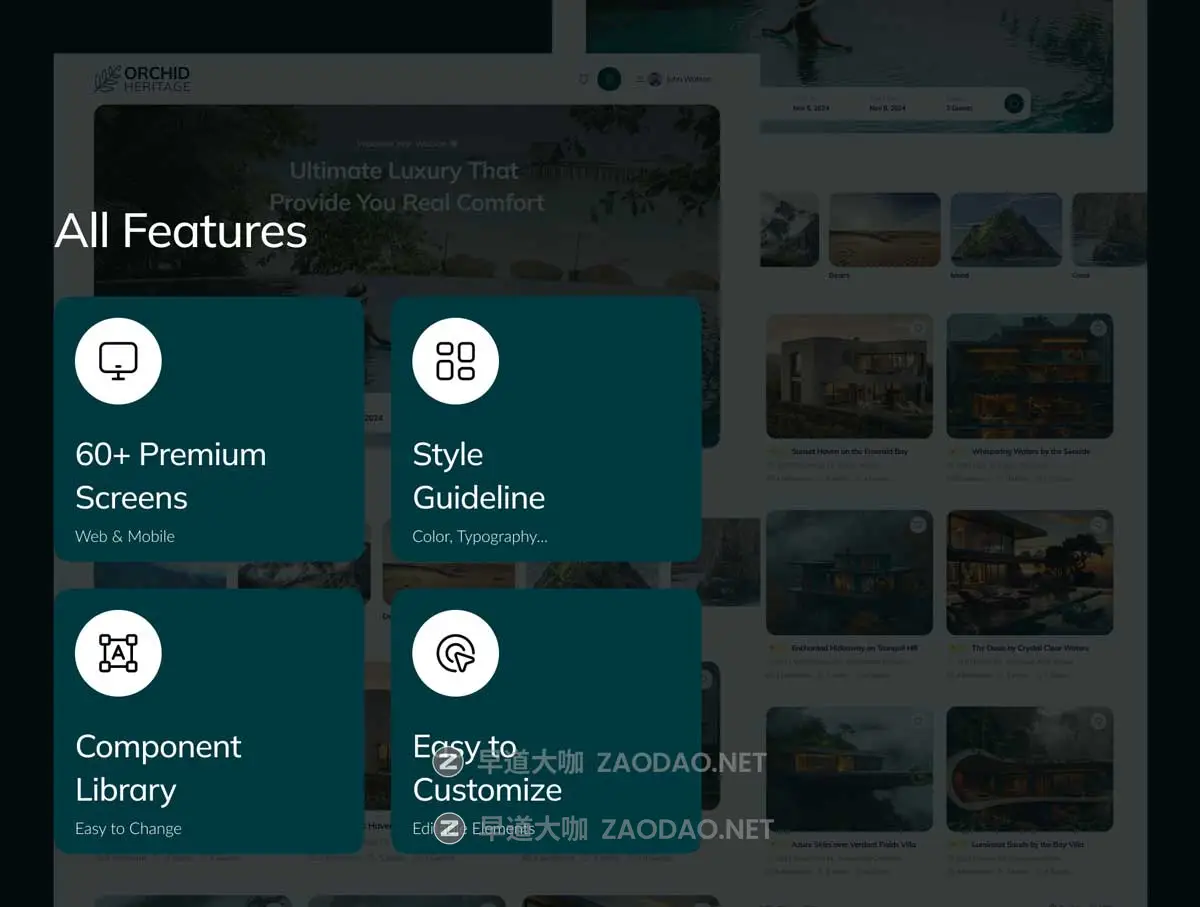Toggle favorite on the Enchanted Hideaway listing

pos(917,525)
